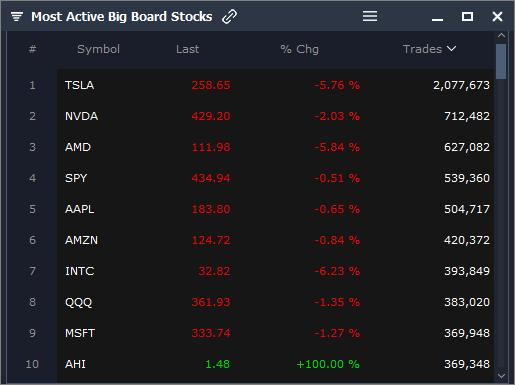Click the vertical scrollbar thumb
The height and width of the screenshot is (385, 515).
click(501, 61)
